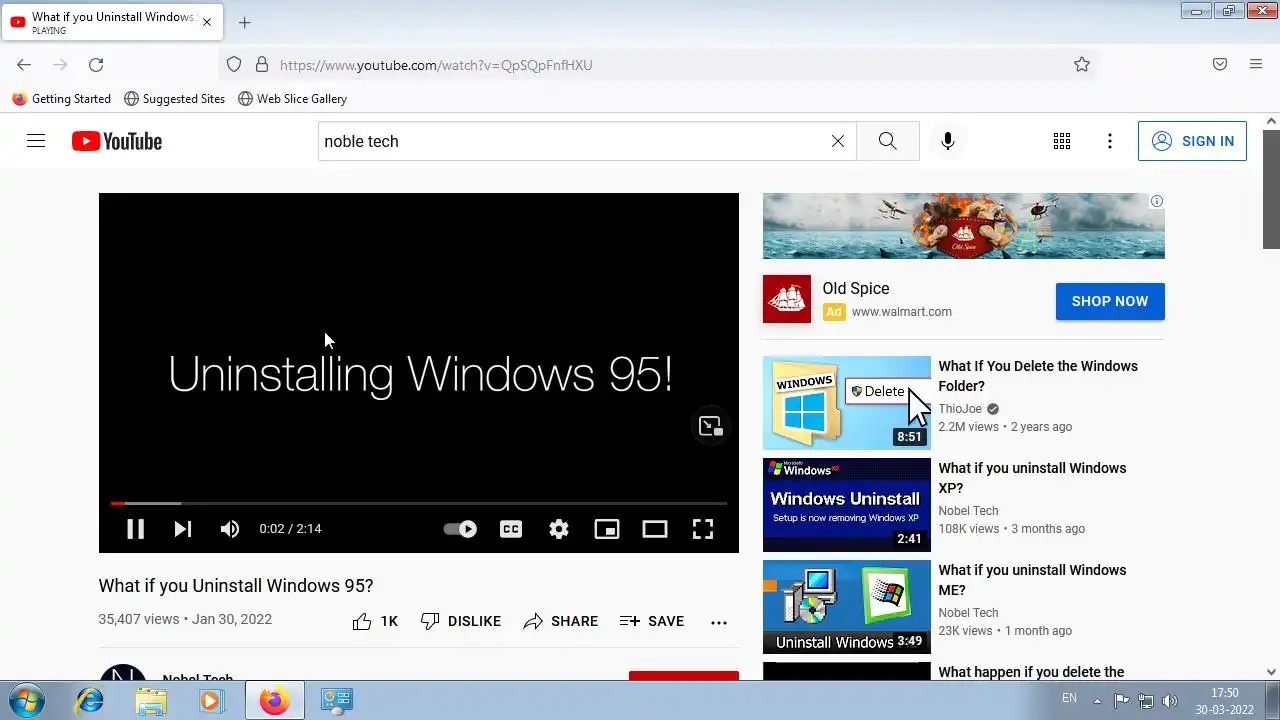Save video to playlist
This screenshot has width=1280, height=720.
pos(652,621)
